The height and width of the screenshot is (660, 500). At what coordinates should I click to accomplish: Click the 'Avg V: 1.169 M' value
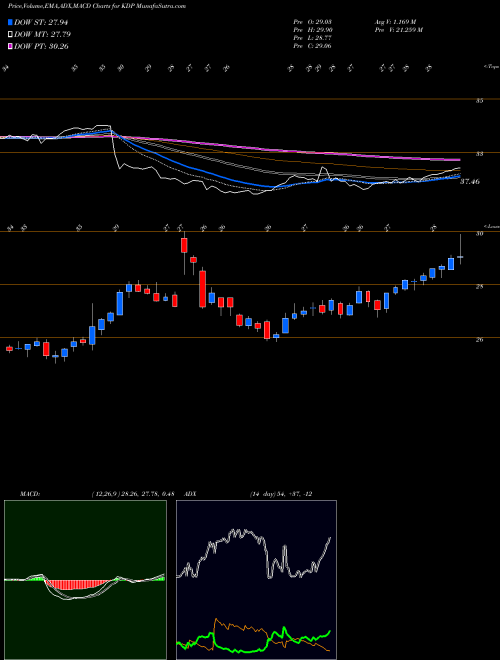point(395,21)
